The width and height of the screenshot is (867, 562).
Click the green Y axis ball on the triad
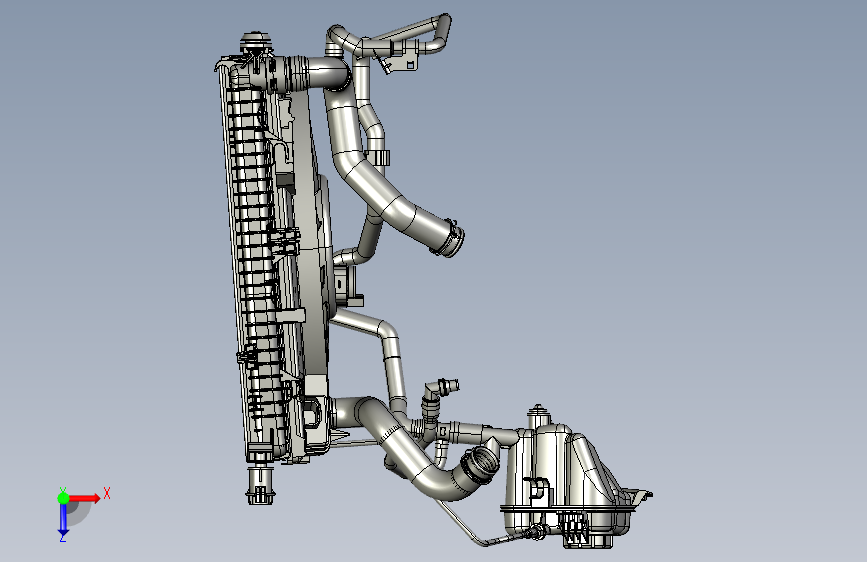pyautogui.click(x=63, y=498)
